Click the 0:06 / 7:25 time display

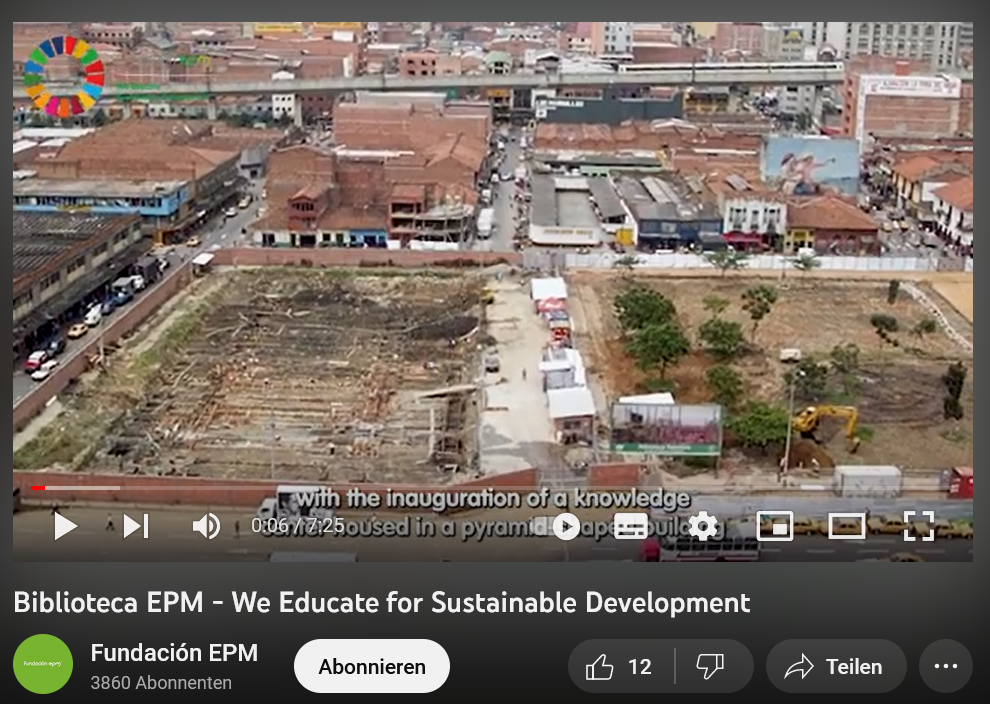[297, 525]
